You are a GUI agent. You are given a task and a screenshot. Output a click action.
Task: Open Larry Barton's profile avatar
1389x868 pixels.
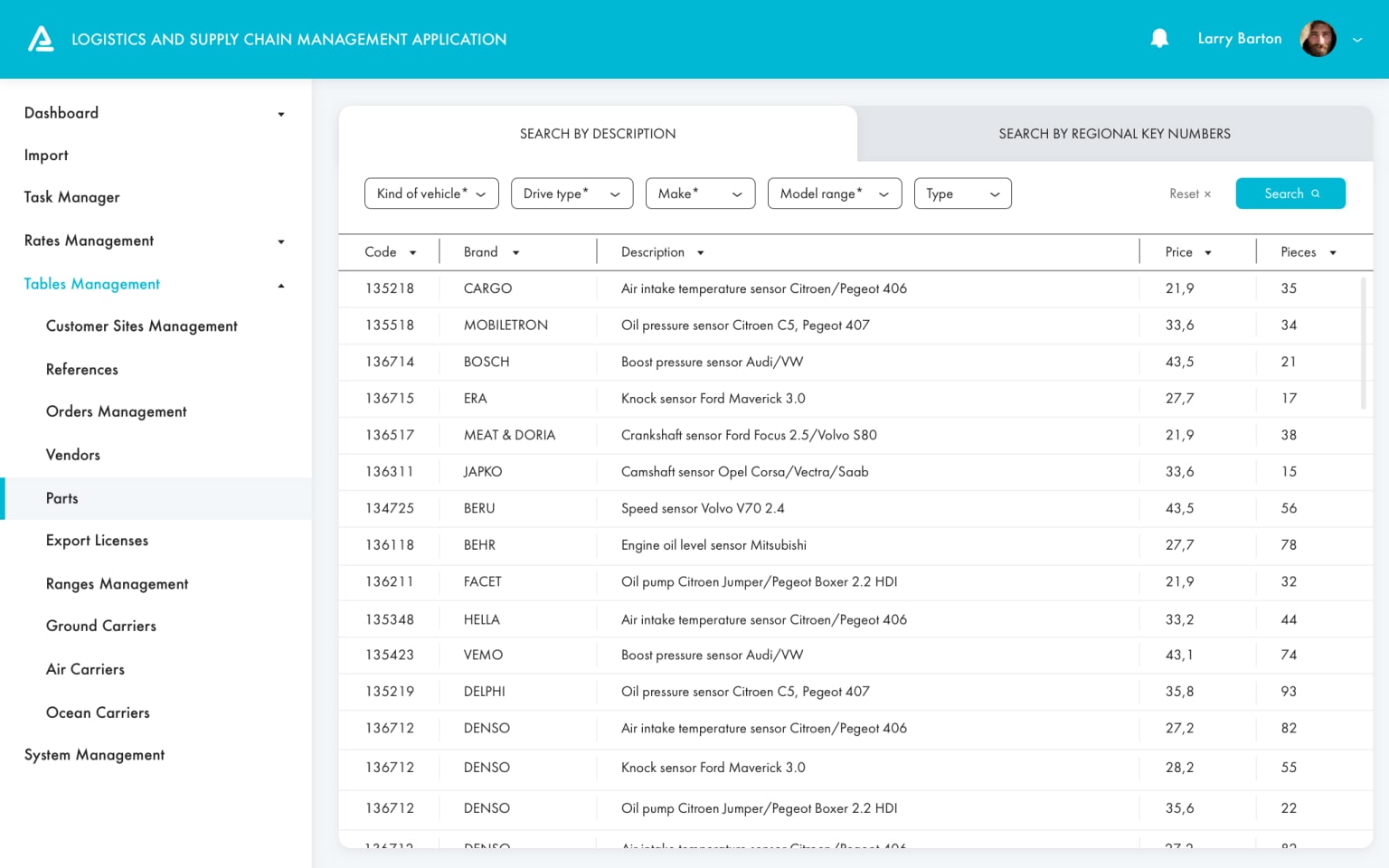pos(1318,39)
